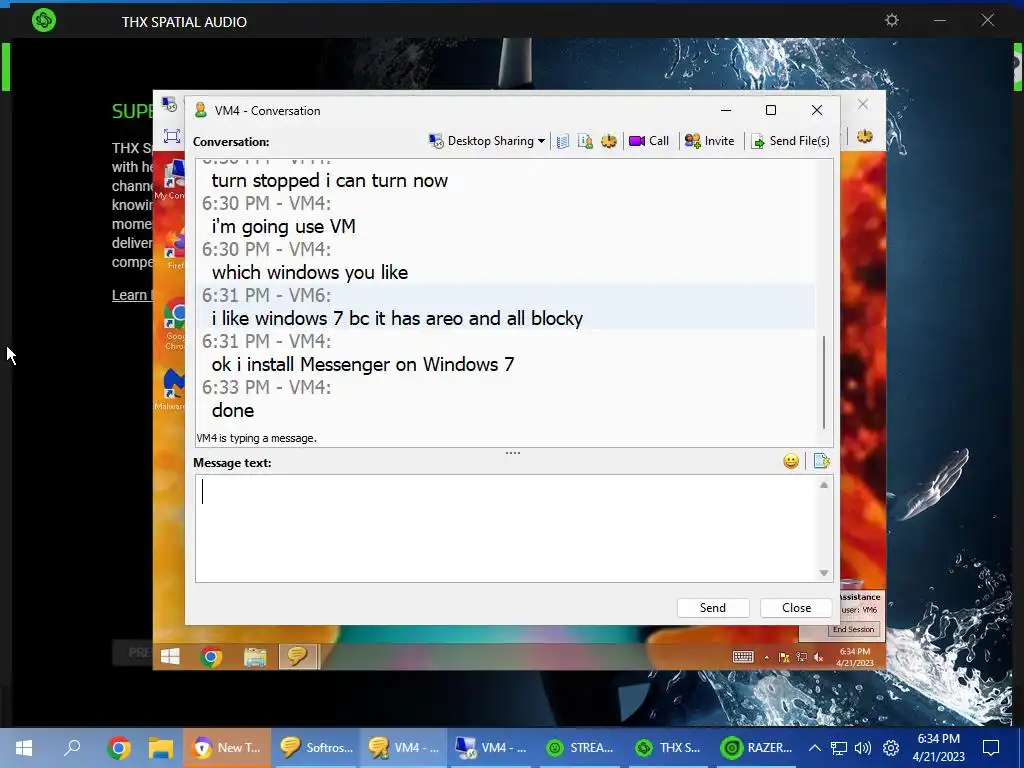The height and width of the screenshot is (768, 1024).
Task: Minimize the VM4 Conversation window
Action: pos(726,110)
